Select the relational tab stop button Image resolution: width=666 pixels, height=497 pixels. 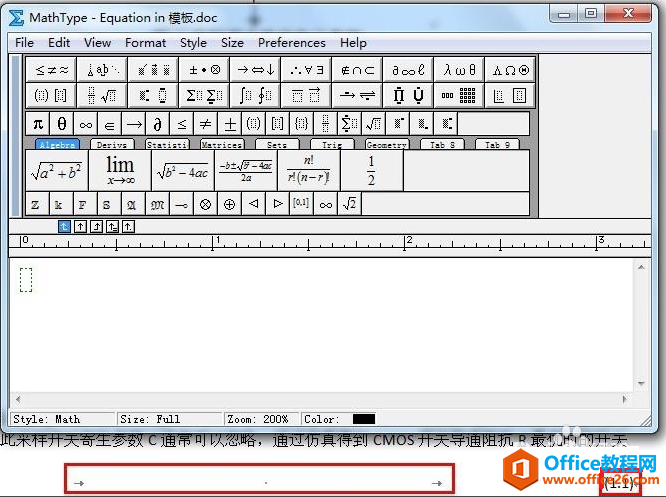point(113,226)
